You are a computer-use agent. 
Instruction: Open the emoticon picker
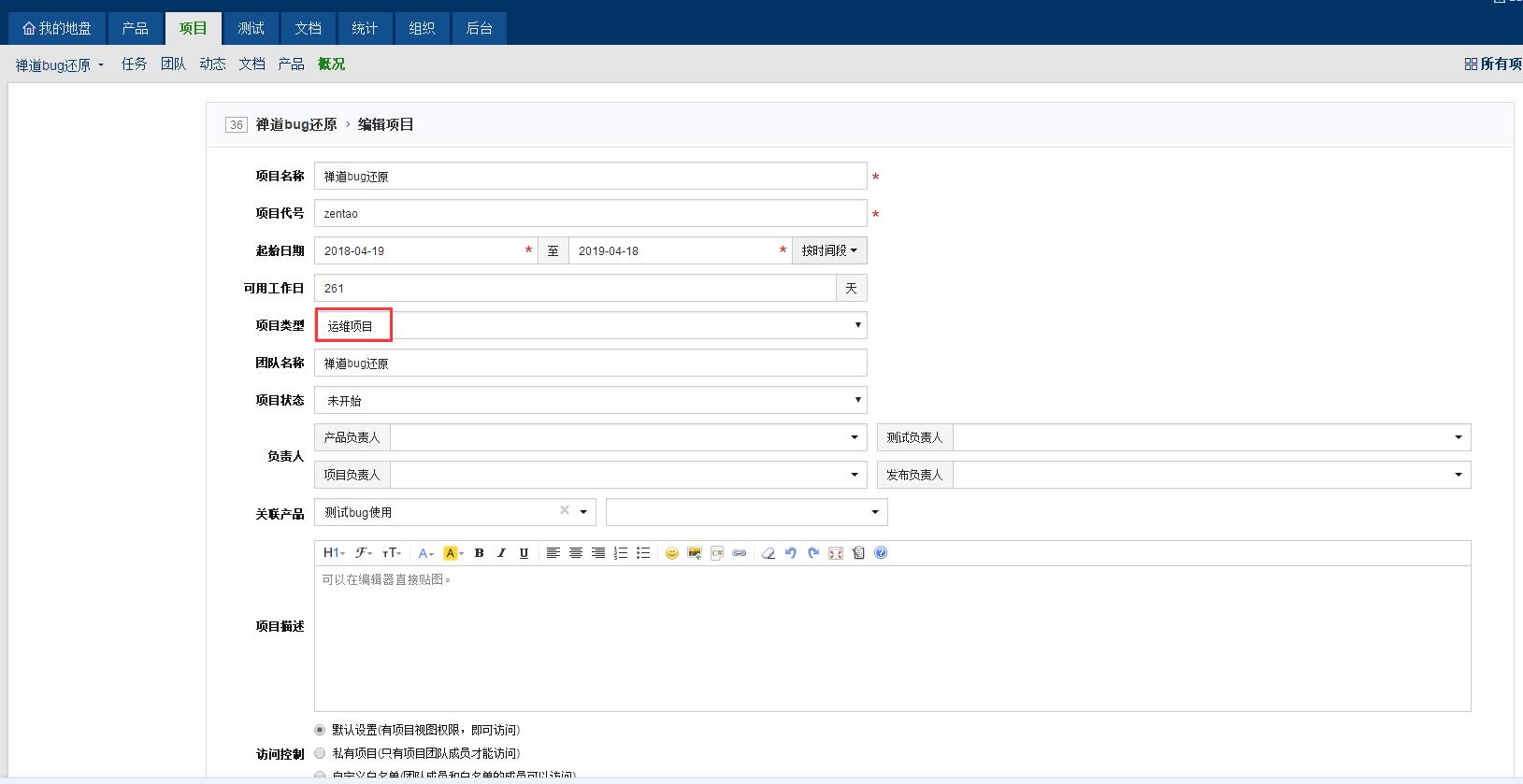[671, 553]
